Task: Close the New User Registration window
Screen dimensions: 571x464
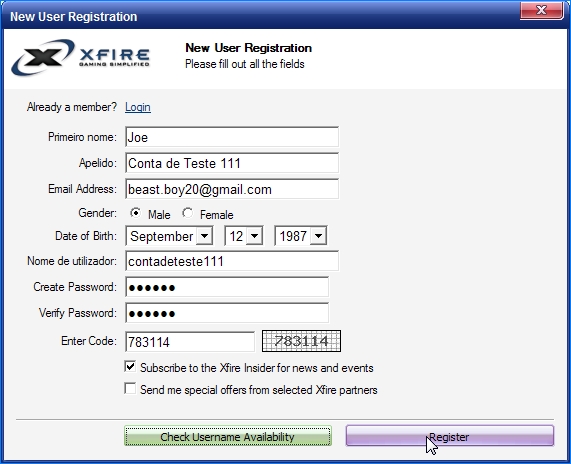Action: pos(542,11)
